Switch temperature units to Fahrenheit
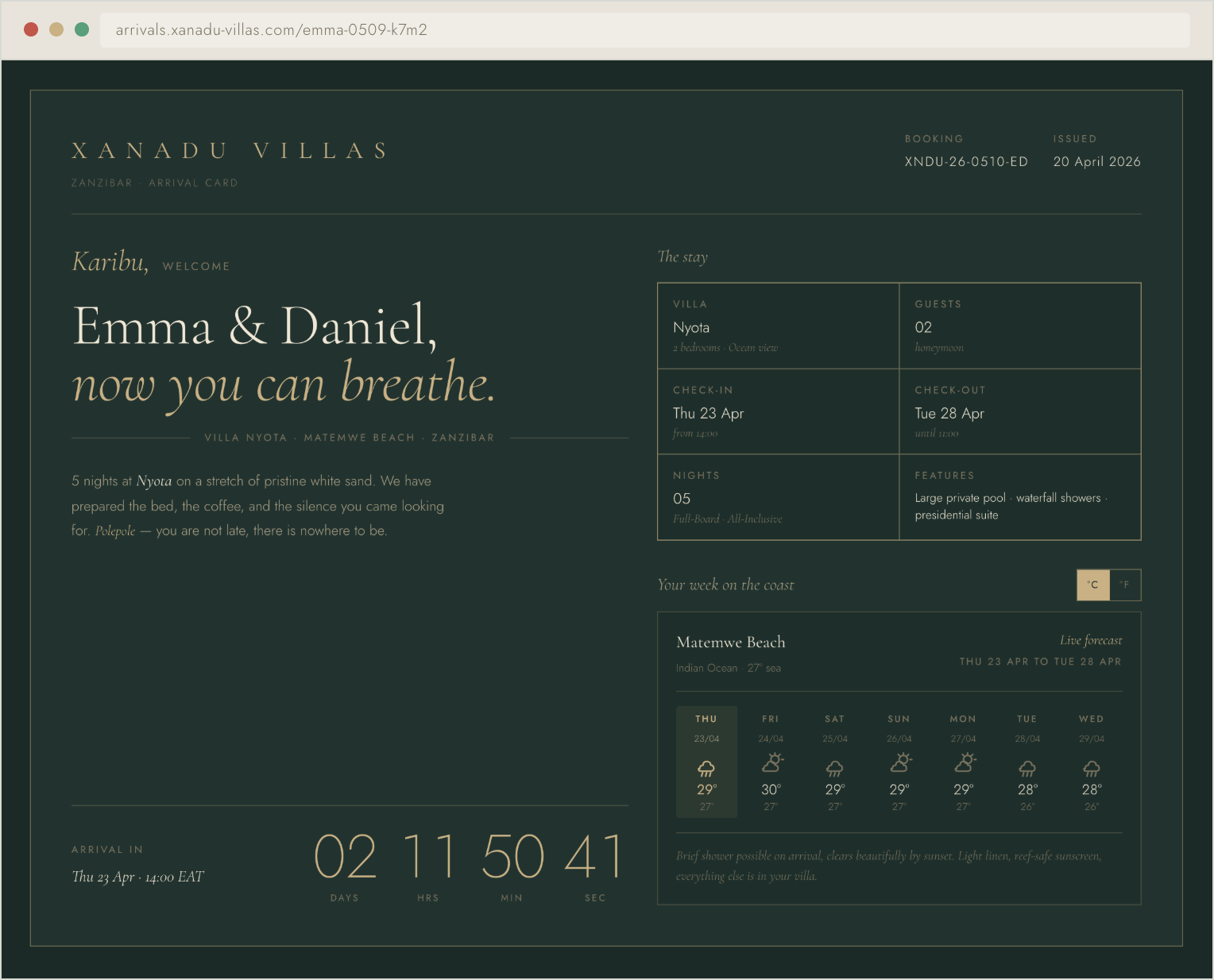 (1125, 585)
